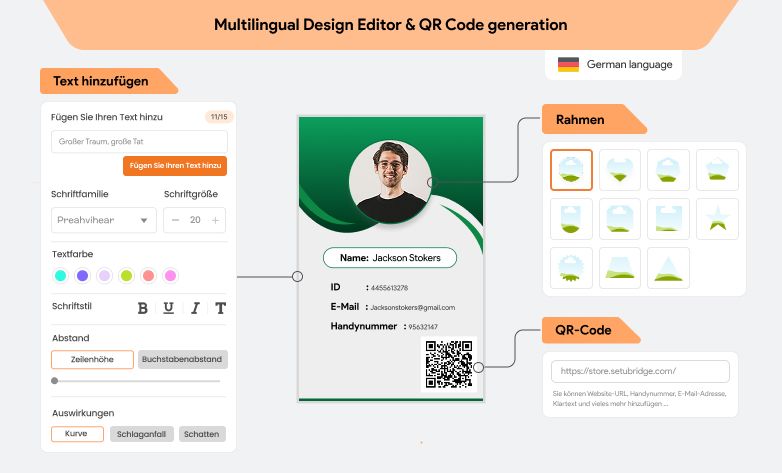Select the trapezoid frame shape
Viewport: 782px width, 473px height.
pyautogui.click(x=620, y=268)
